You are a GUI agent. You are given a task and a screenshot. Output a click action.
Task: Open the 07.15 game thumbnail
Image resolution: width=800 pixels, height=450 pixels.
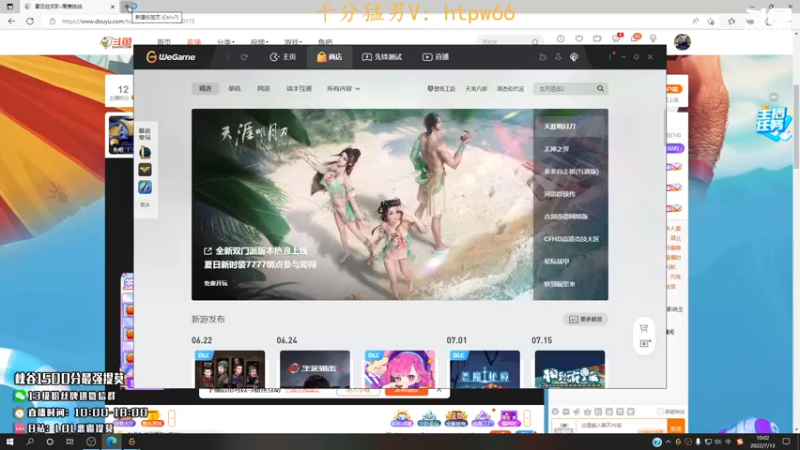[x=570, y=369]
